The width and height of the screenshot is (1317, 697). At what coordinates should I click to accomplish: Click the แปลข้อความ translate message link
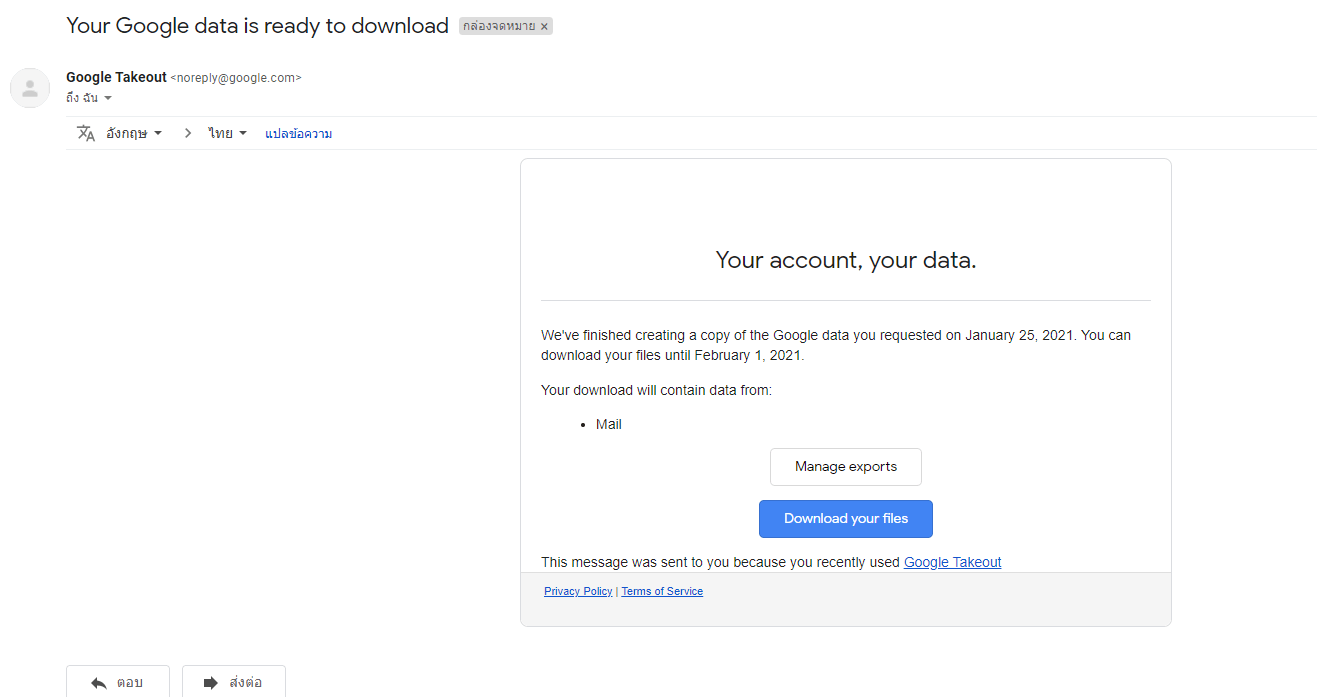point(298,133)
